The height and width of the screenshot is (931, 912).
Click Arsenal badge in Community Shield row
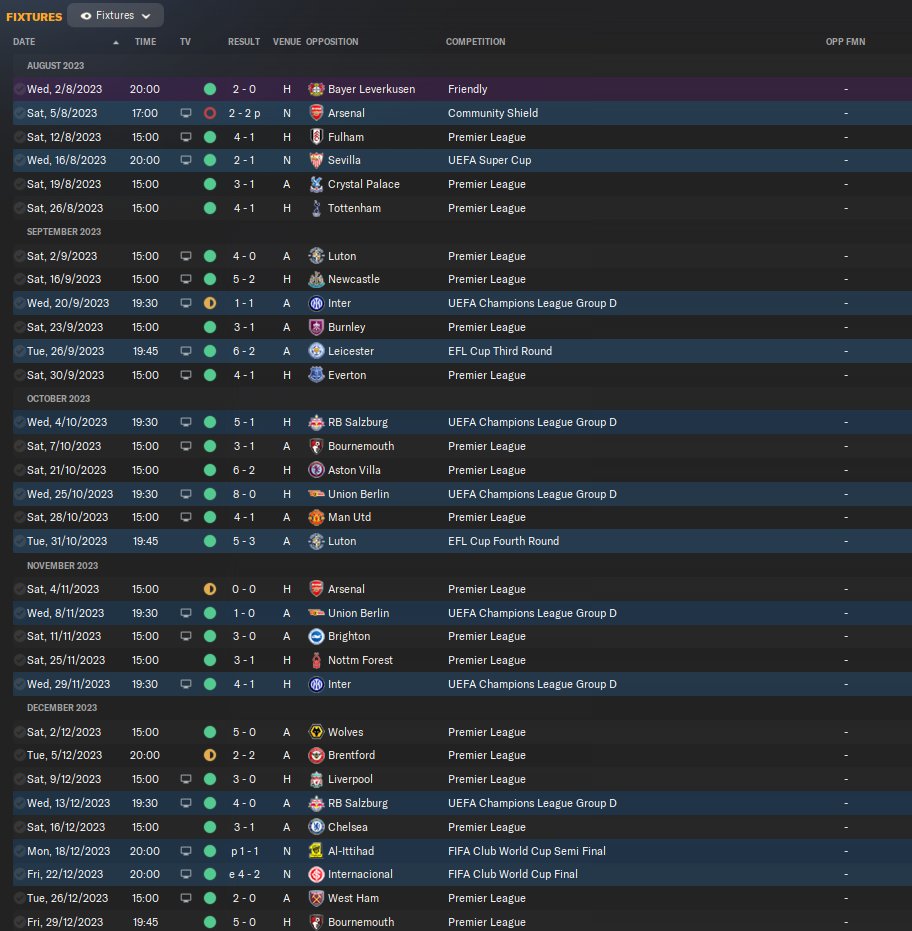[x=316, y=113]
